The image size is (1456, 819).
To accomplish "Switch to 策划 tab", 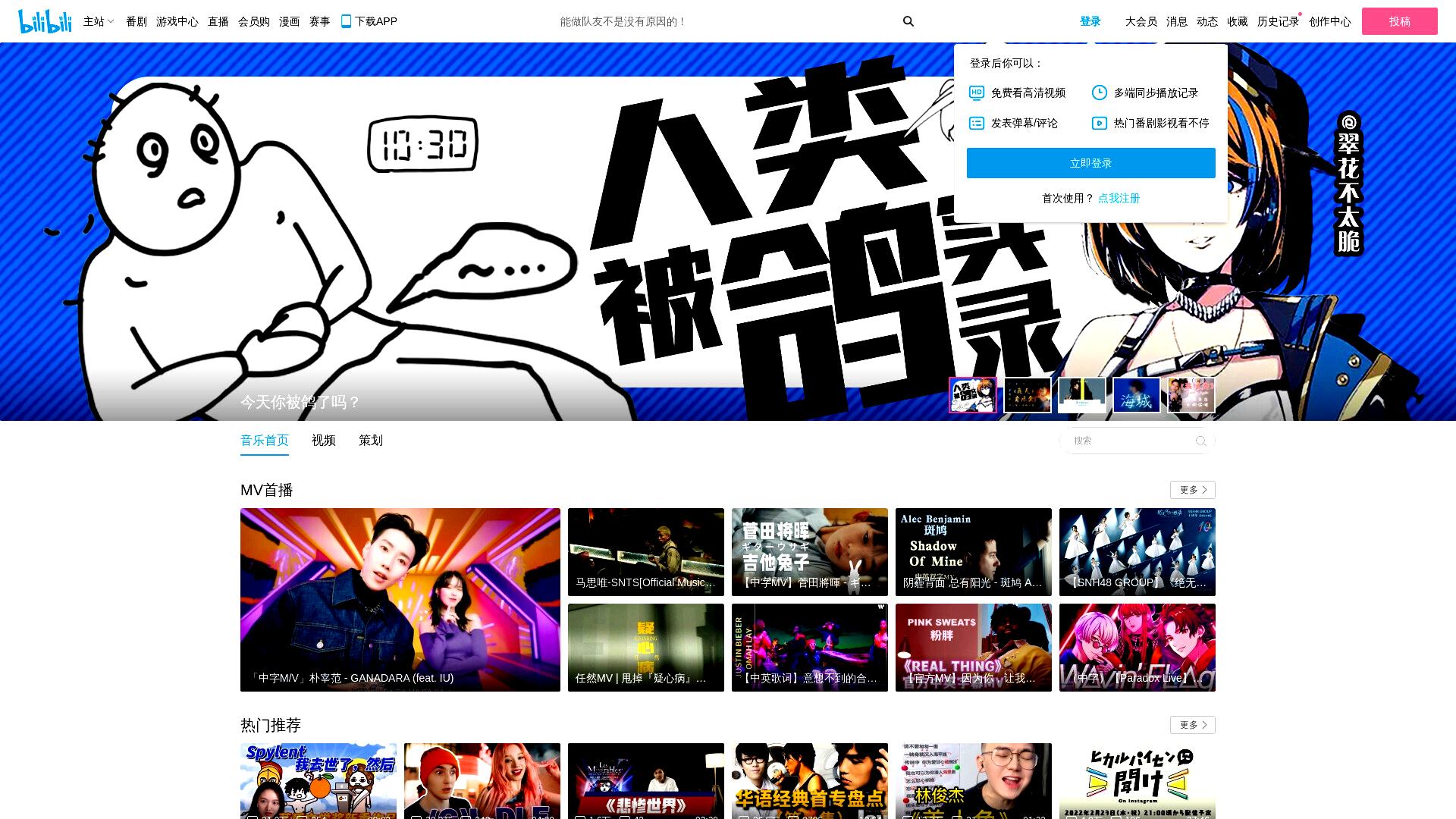I will pyautogui.click(x=371, y=441).
